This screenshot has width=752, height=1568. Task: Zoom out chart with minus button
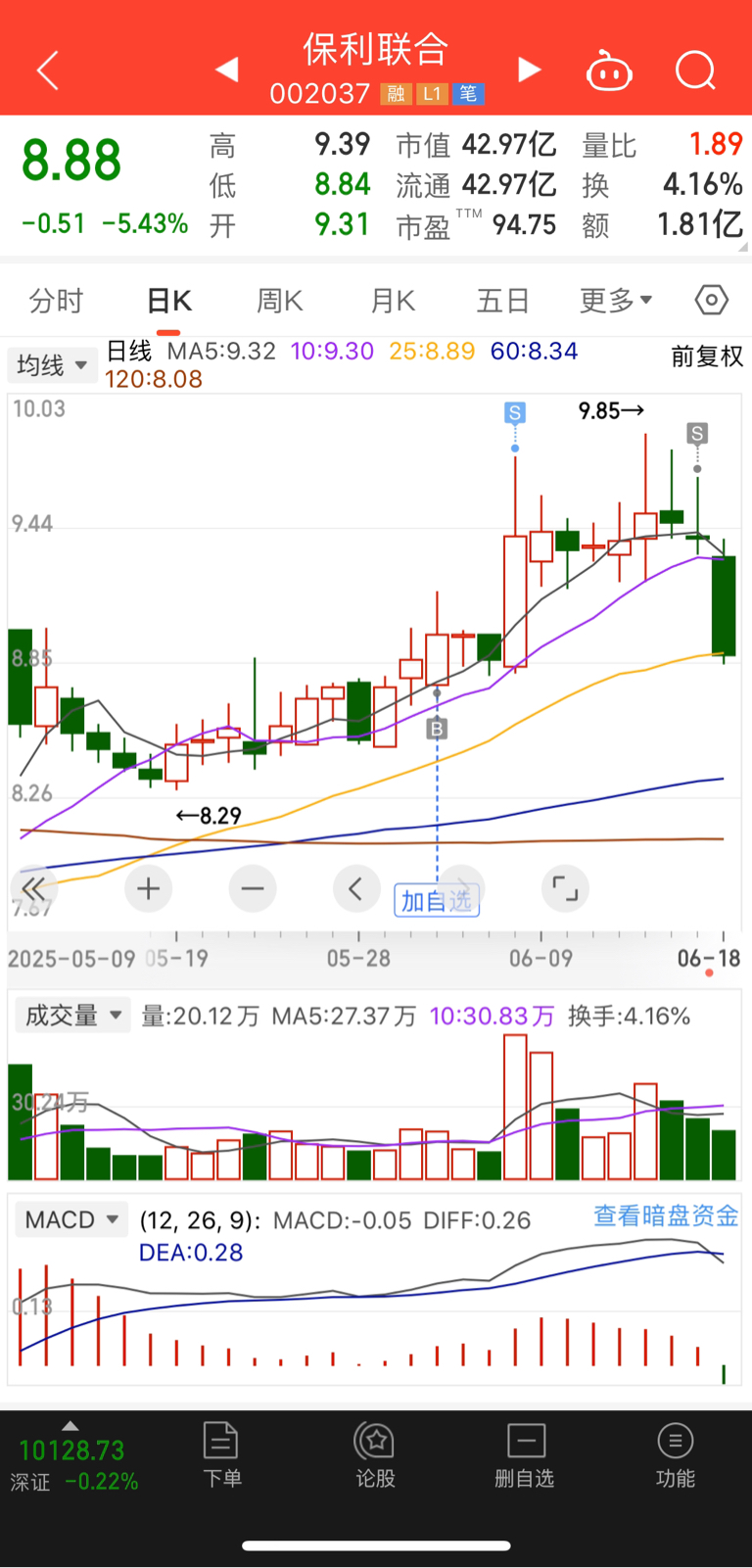click(x=253, y=888)
